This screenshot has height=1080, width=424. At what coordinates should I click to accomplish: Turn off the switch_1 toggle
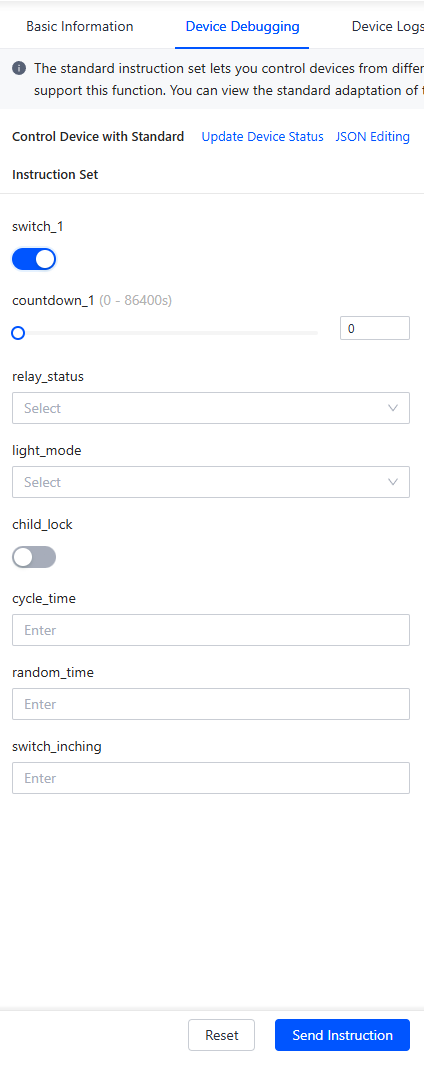(x=34, y=259)
